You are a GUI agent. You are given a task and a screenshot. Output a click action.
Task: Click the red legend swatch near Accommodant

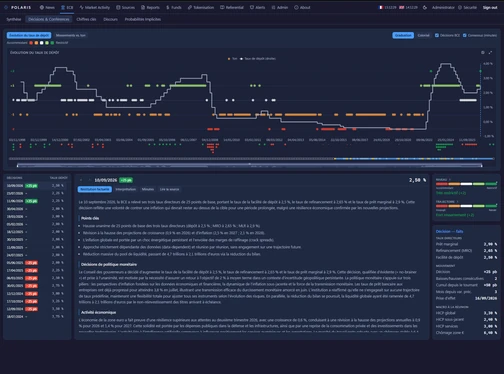31,43
